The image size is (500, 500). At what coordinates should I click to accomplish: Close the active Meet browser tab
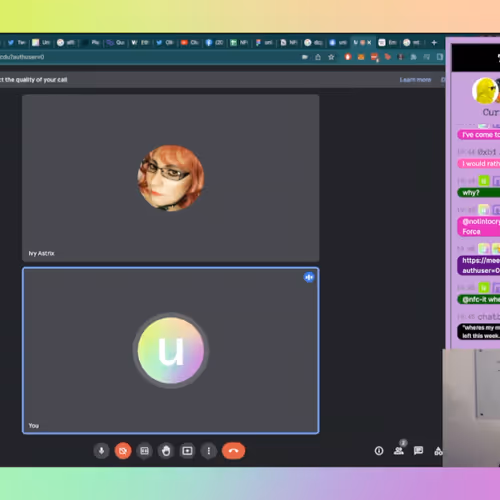pos(369,43)
